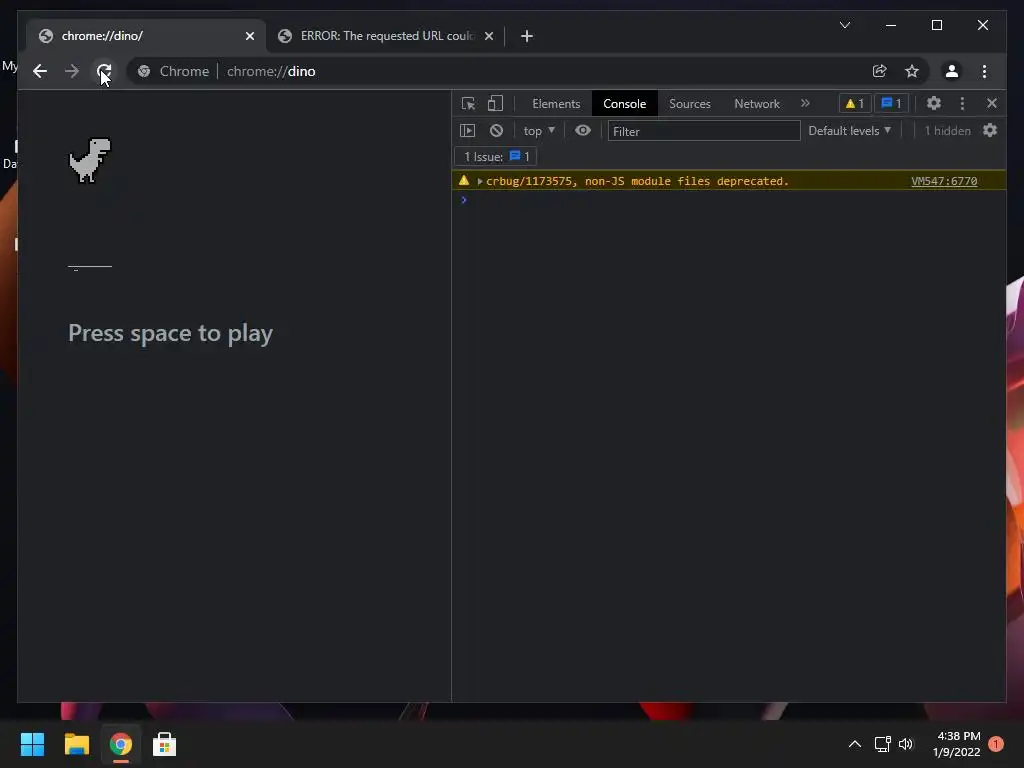Click the yellow warnings count badge
This screenshot has width=1024, height=768.
click(x=854, y=103)
